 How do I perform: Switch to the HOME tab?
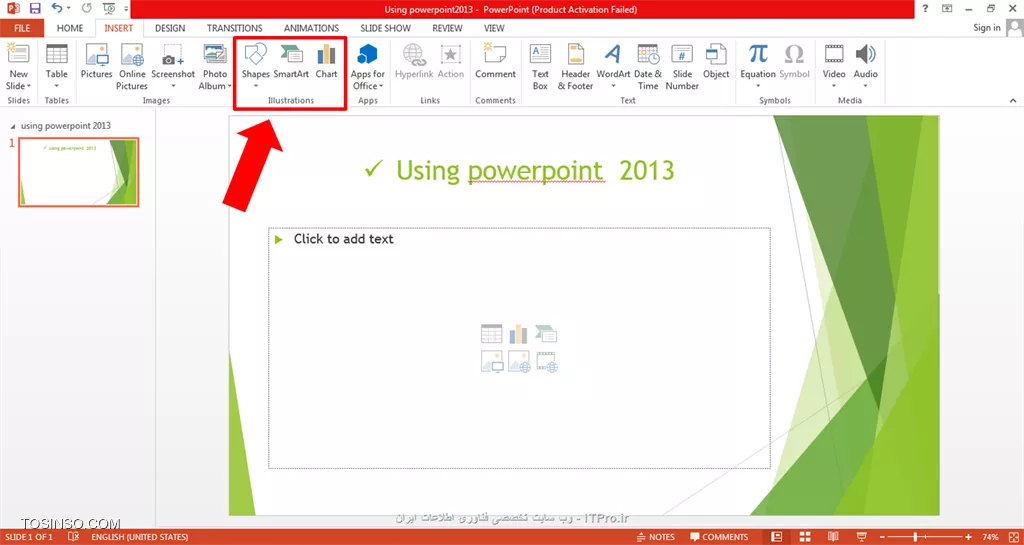point(70,28)
